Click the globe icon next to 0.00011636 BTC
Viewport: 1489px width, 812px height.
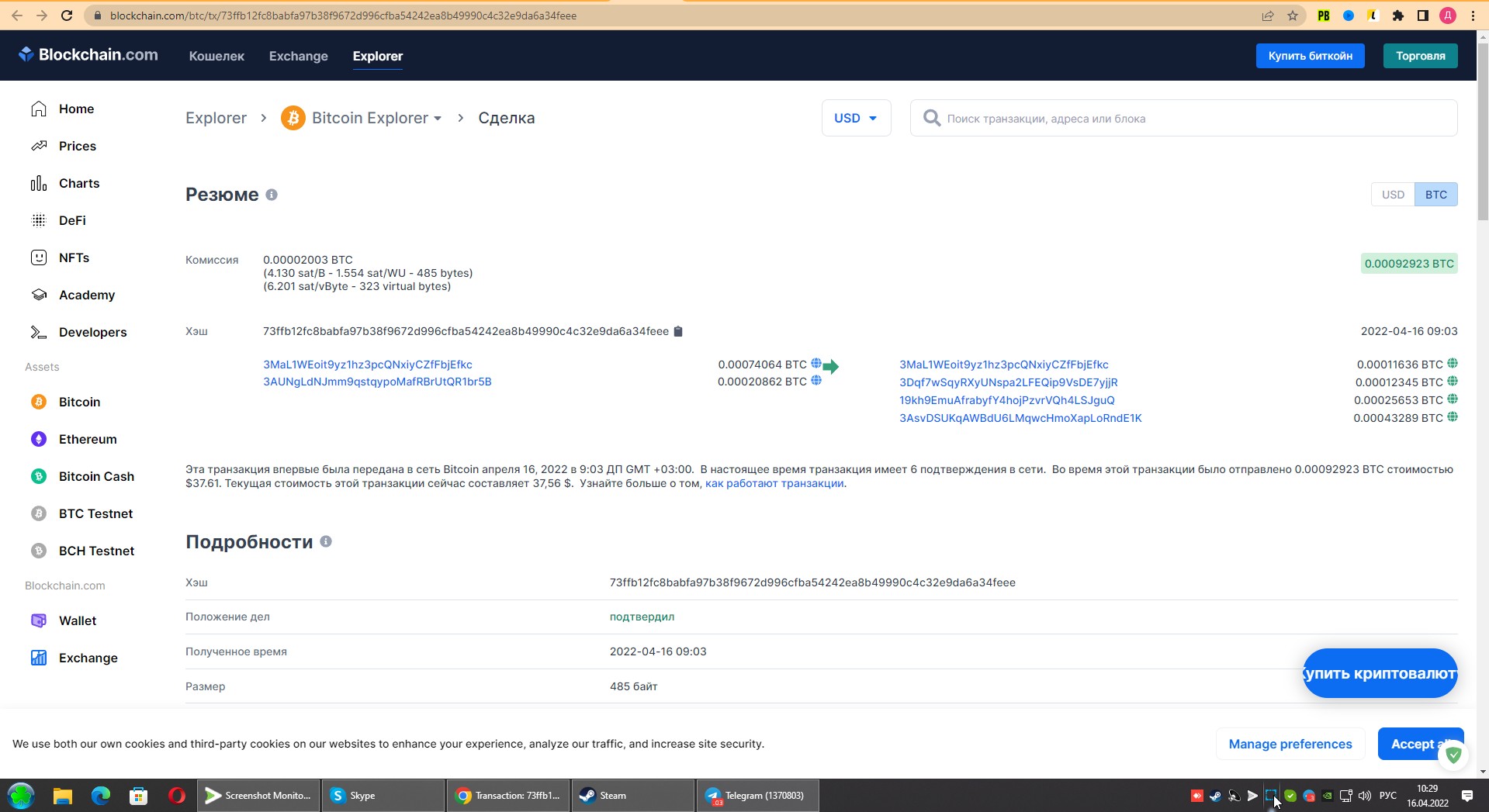click(1453, 363)
